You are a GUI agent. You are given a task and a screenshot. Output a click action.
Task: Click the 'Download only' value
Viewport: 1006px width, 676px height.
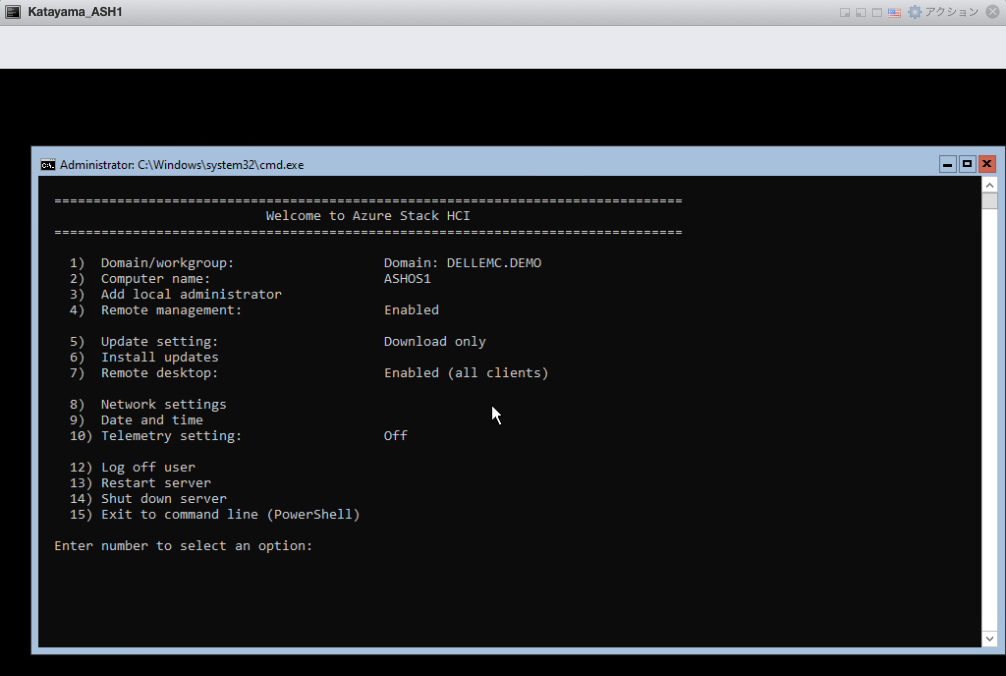(x=435, y=341)
